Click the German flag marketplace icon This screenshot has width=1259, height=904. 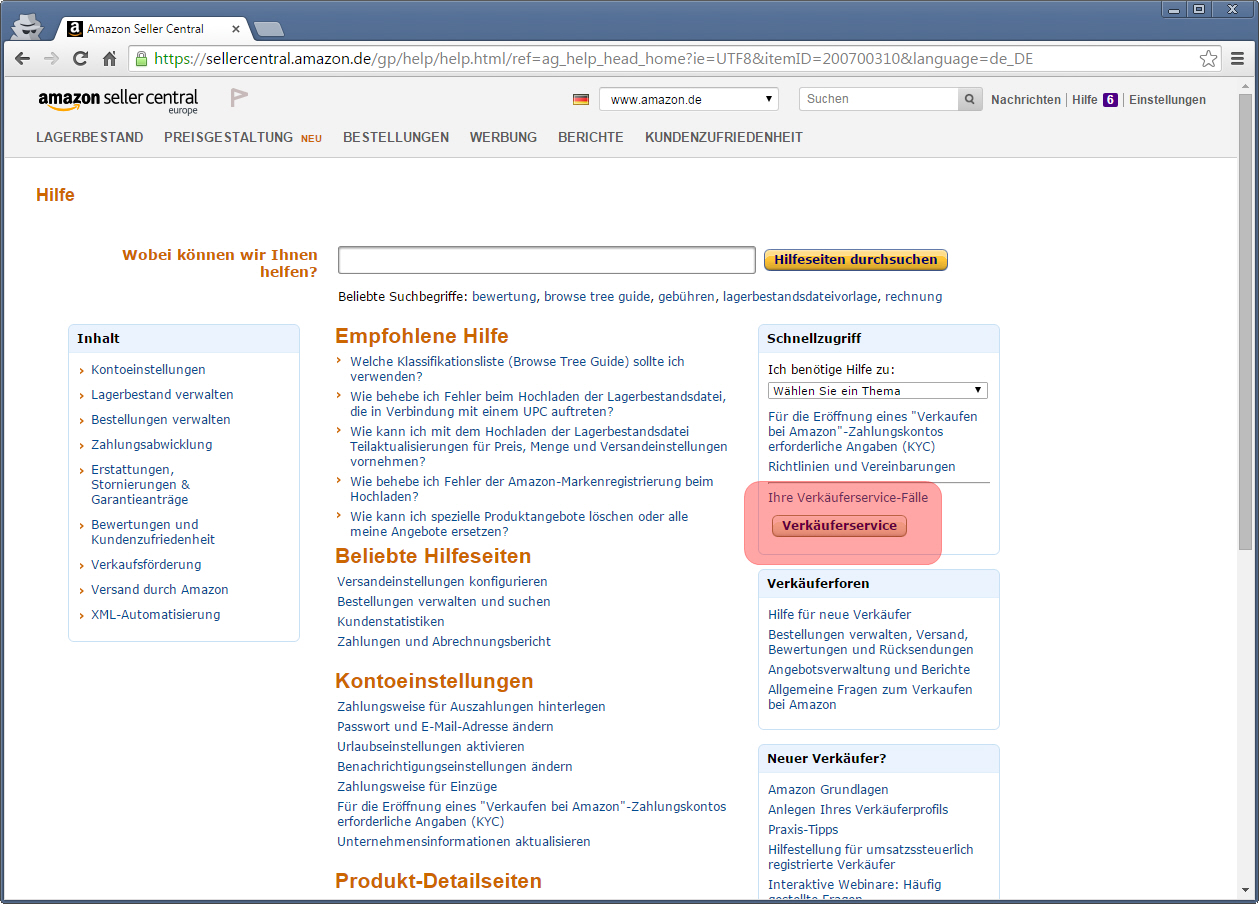coord(580,99)
